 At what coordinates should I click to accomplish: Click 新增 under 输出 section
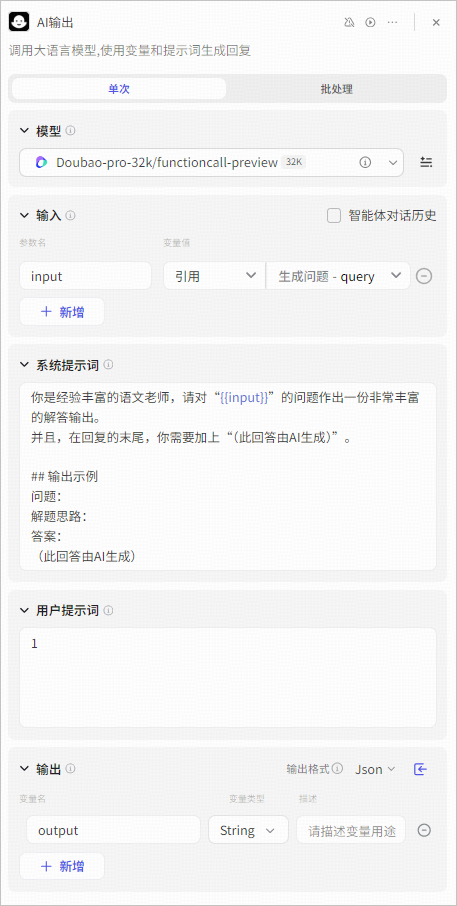[62, 866]
